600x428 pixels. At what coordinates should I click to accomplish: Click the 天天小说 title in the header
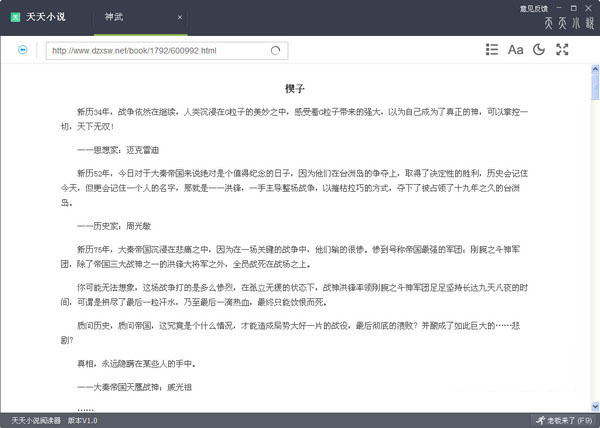[x=45, y=18]
